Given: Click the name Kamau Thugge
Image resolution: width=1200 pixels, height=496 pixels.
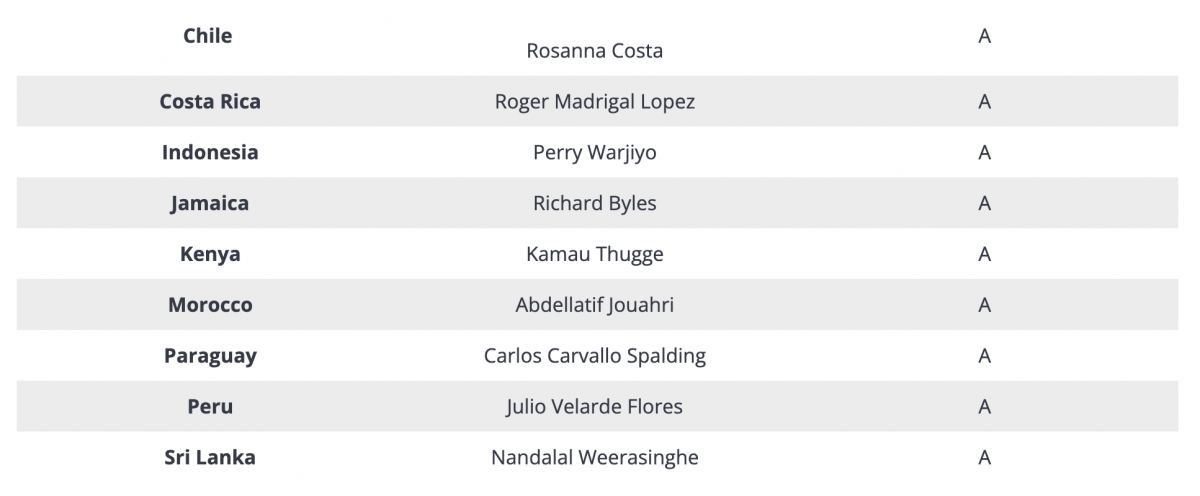Looking at the screenshot, I should [595, 255].
